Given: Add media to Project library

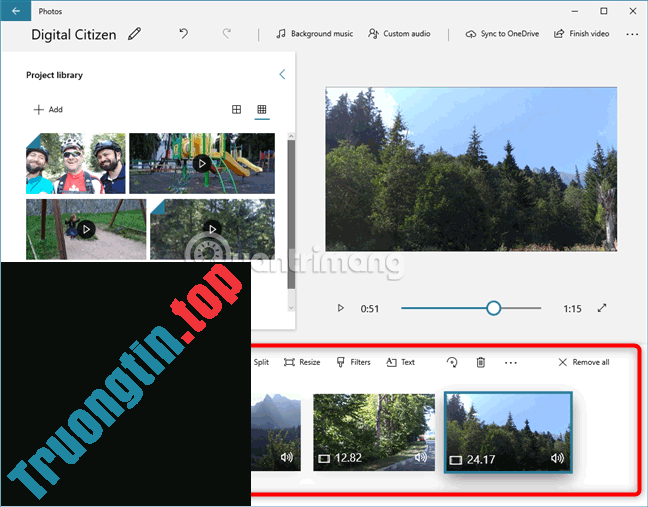Looking at the screenshot, I should pyautogui.click(x=48, y=109).
